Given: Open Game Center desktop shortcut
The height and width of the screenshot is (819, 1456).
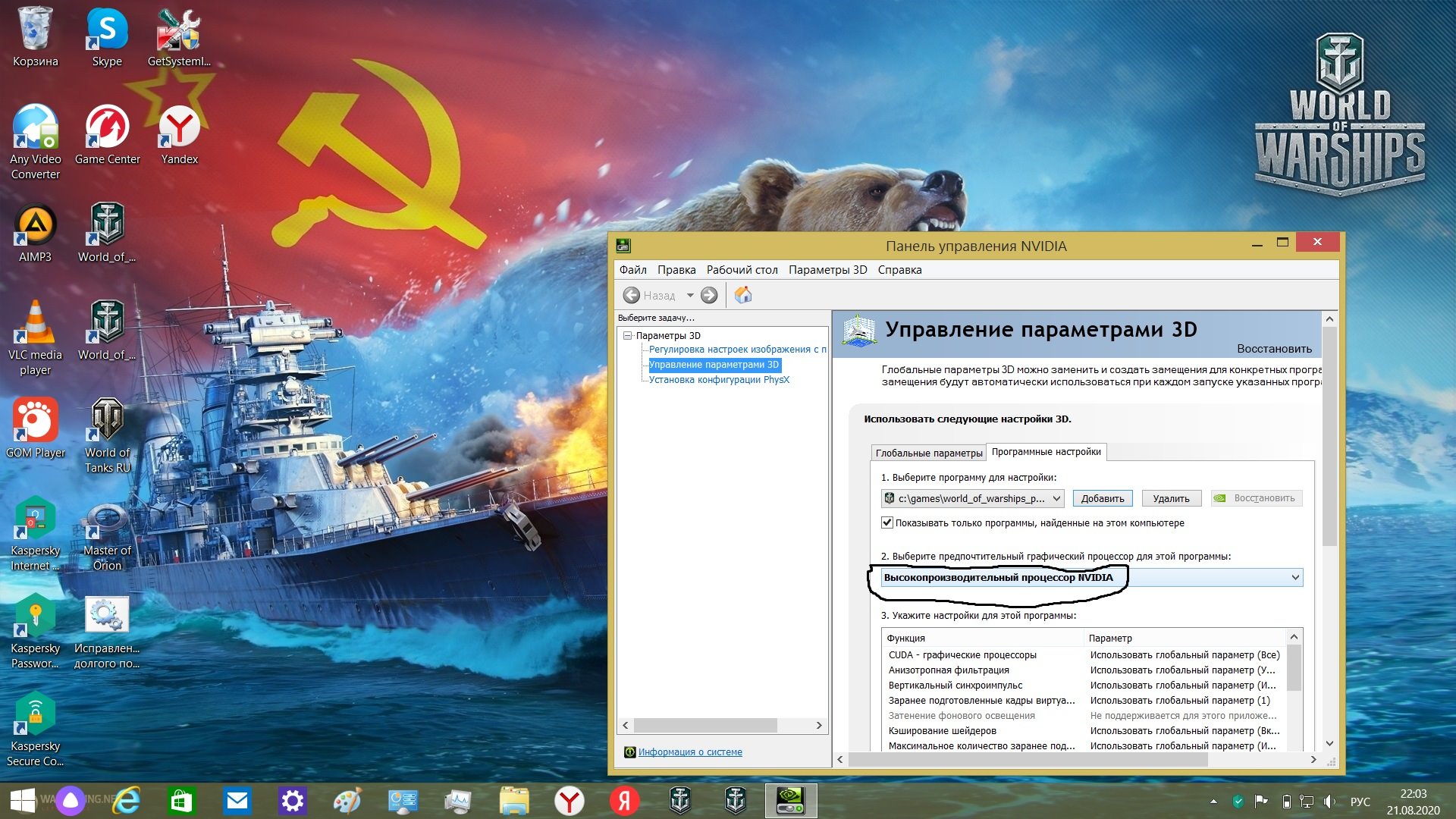Looking at the screenshot, I should pyautogui.click(x=107, y=135).
